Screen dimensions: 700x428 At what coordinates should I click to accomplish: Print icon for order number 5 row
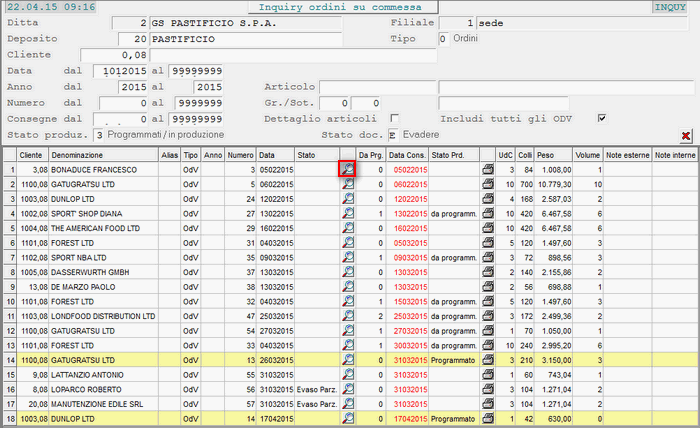[488, 184]
